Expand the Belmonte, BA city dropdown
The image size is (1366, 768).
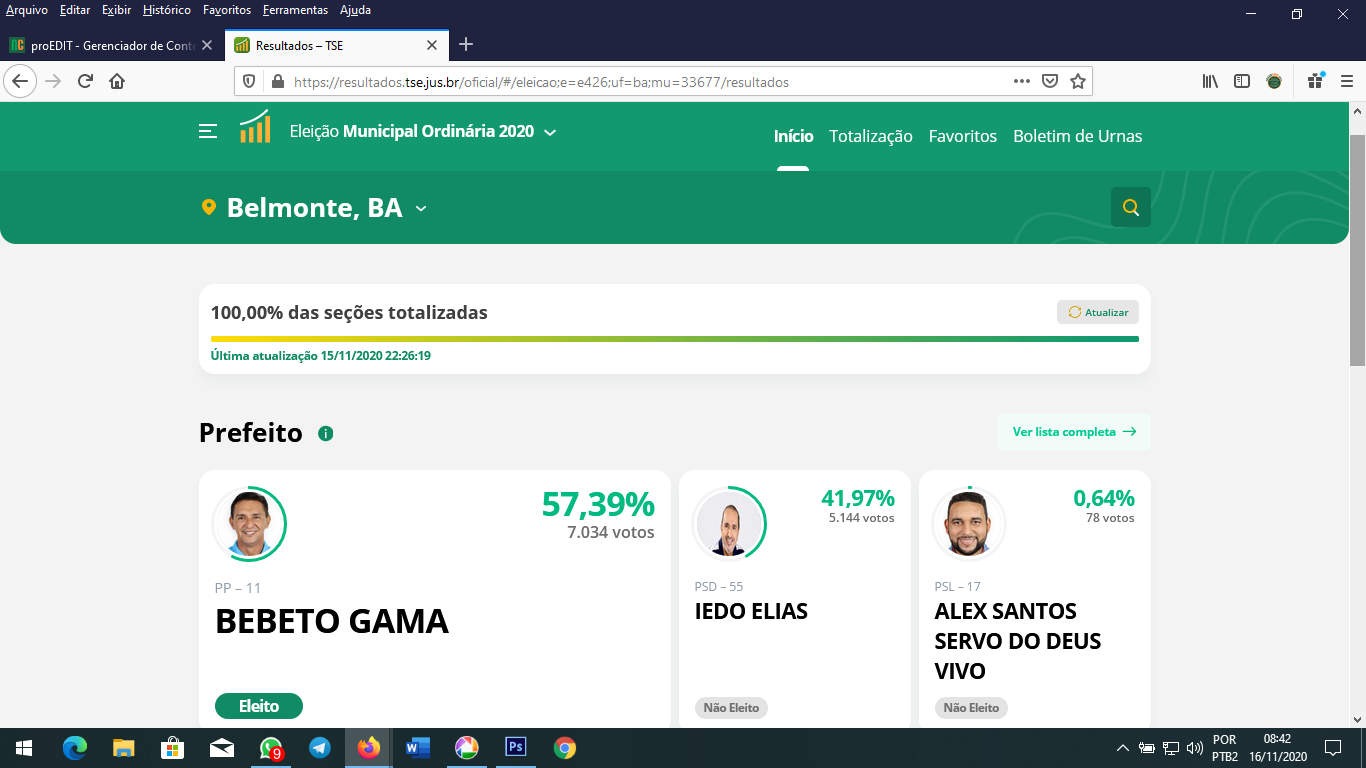pos(421,208)
